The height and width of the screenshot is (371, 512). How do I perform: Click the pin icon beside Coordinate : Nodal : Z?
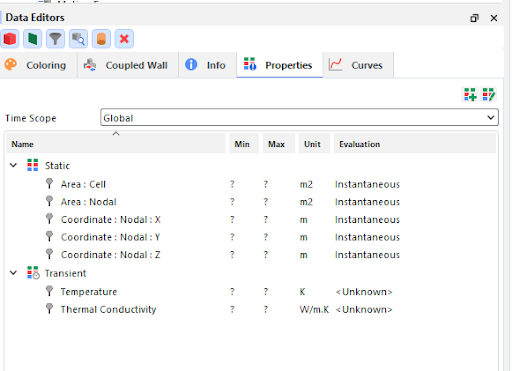[49, 254]
